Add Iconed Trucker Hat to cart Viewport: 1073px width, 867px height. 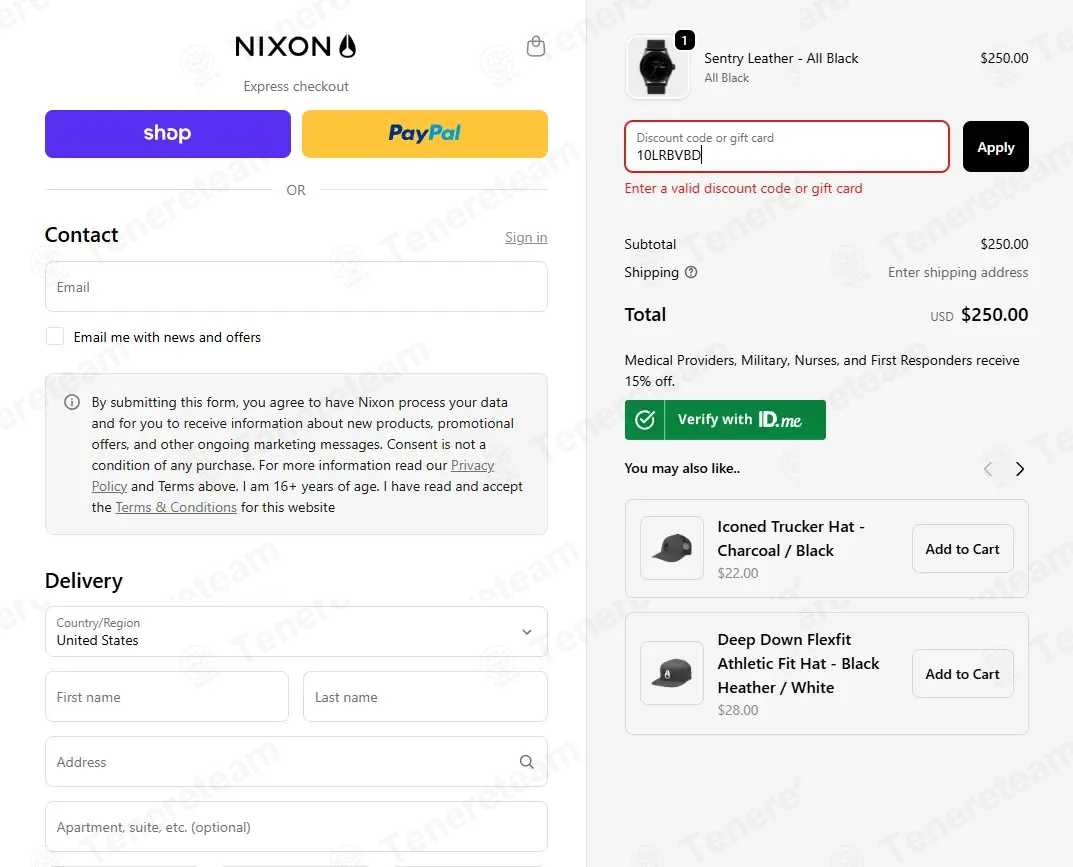pos(963,549)
